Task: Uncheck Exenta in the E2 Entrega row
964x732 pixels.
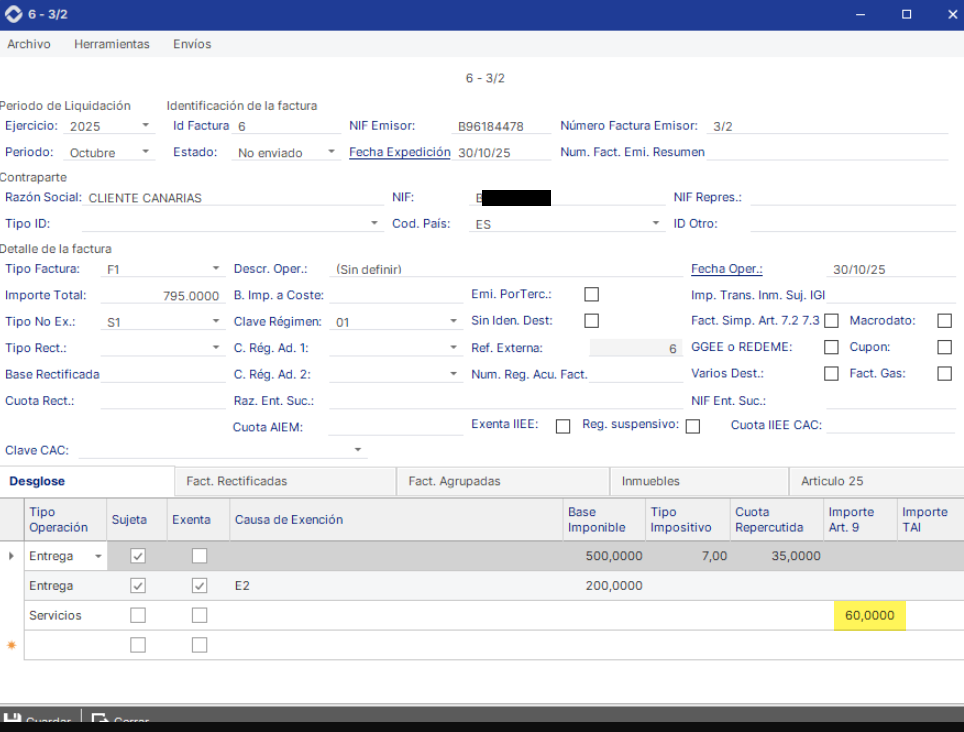Action: point(199,586)
